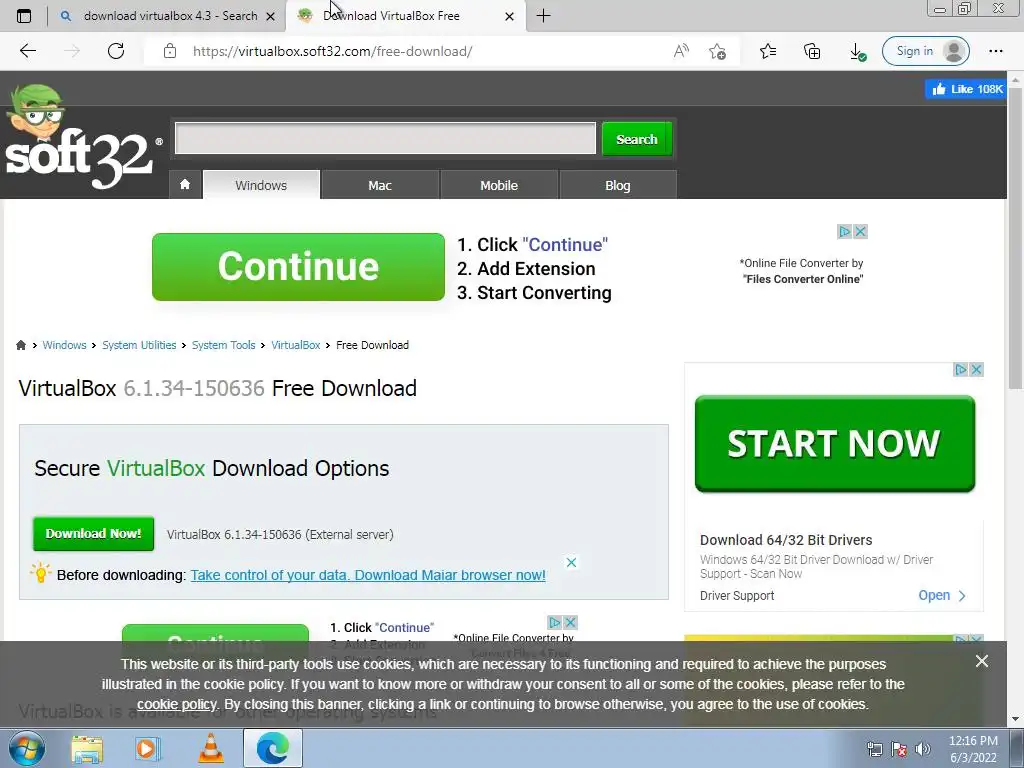
Task: Click the lightbulb tip icon
Action: (x=40, y=573)
